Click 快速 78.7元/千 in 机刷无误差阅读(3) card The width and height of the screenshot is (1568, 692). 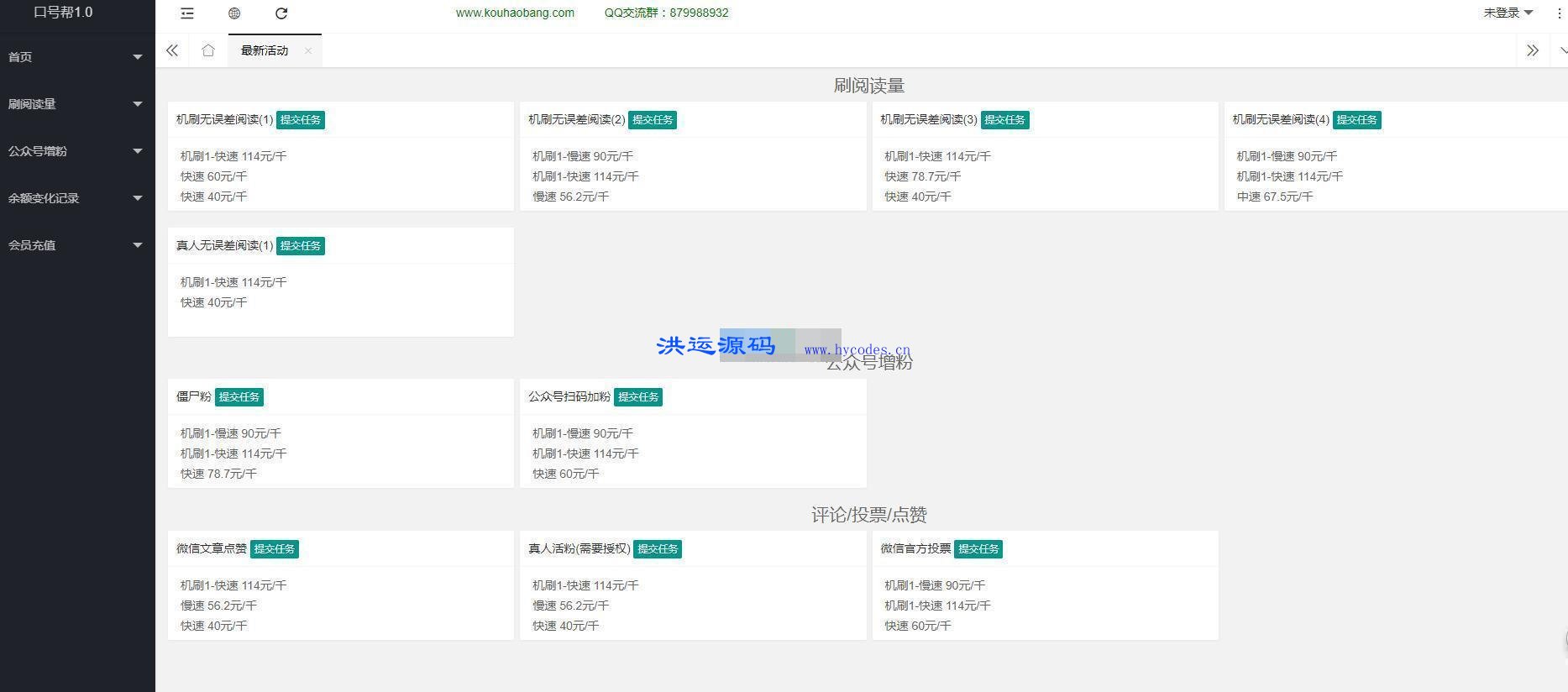pos(922,176)
